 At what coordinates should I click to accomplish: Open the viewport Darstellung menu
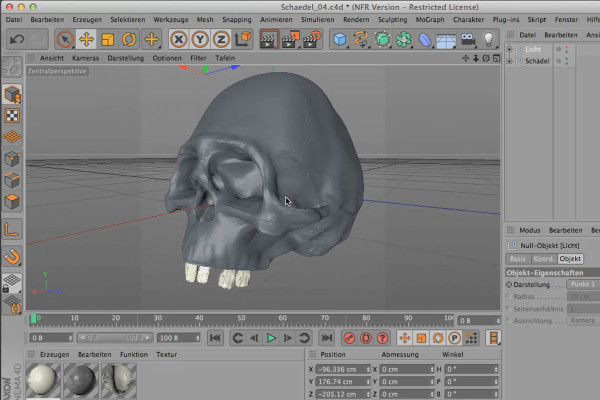point(126,58)
